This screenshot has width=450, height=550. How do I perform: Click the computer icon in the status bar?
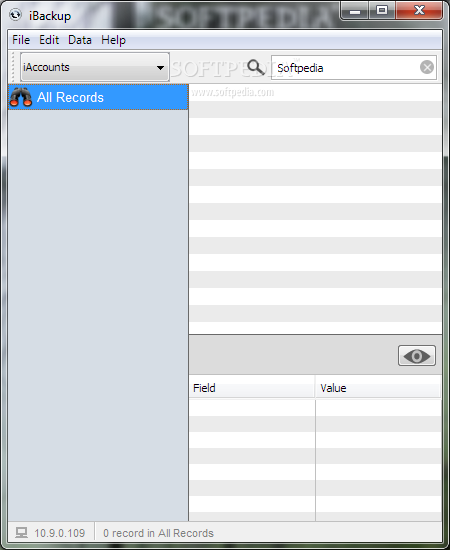[x=21, y=533]
